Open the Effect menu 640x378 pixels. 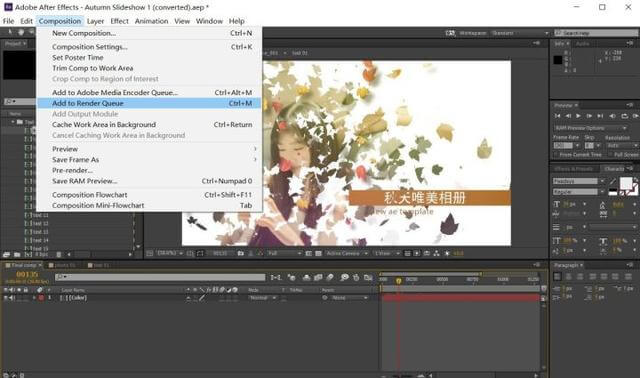[119, 21]
